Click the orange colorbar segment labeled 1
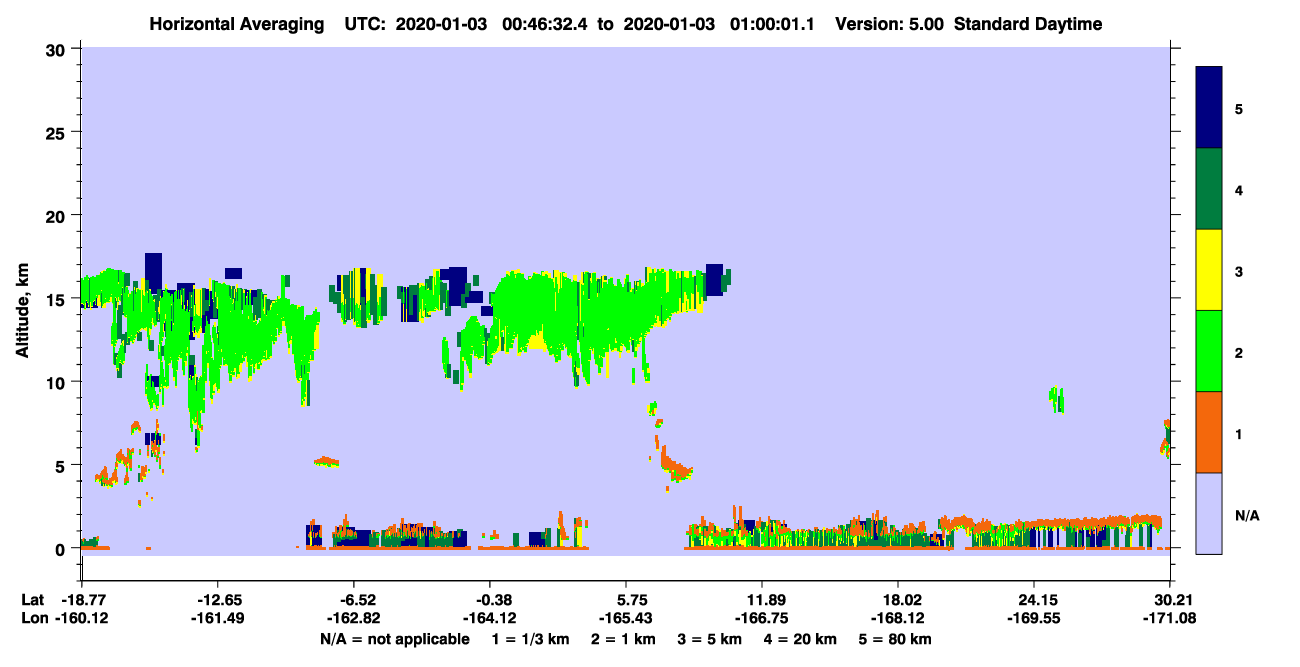Screen dimensions: 1300x667 pyautogui.click(x=1209, y=432)
